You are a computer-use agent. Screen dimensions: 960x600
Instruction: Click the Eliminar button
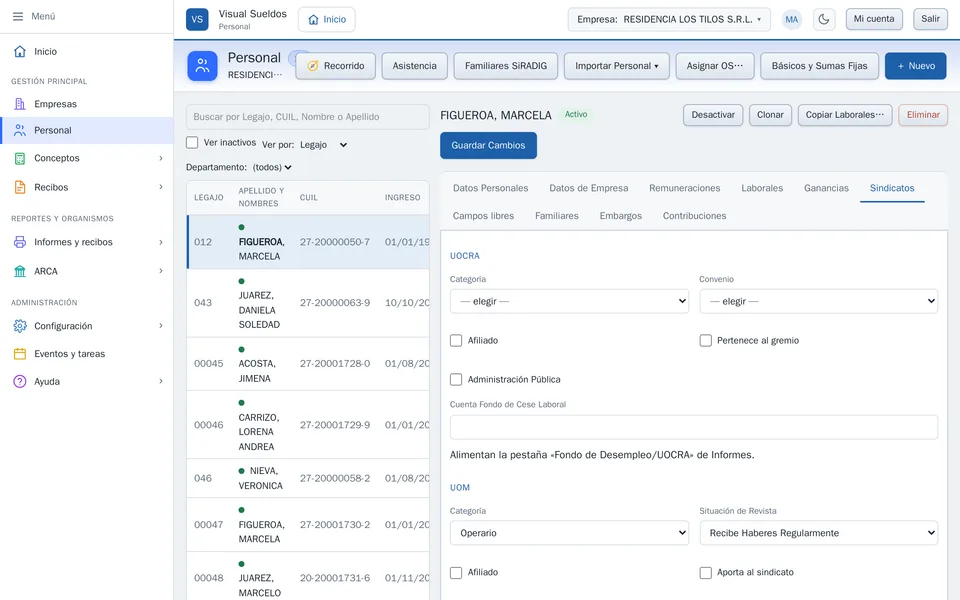(923, 115)
